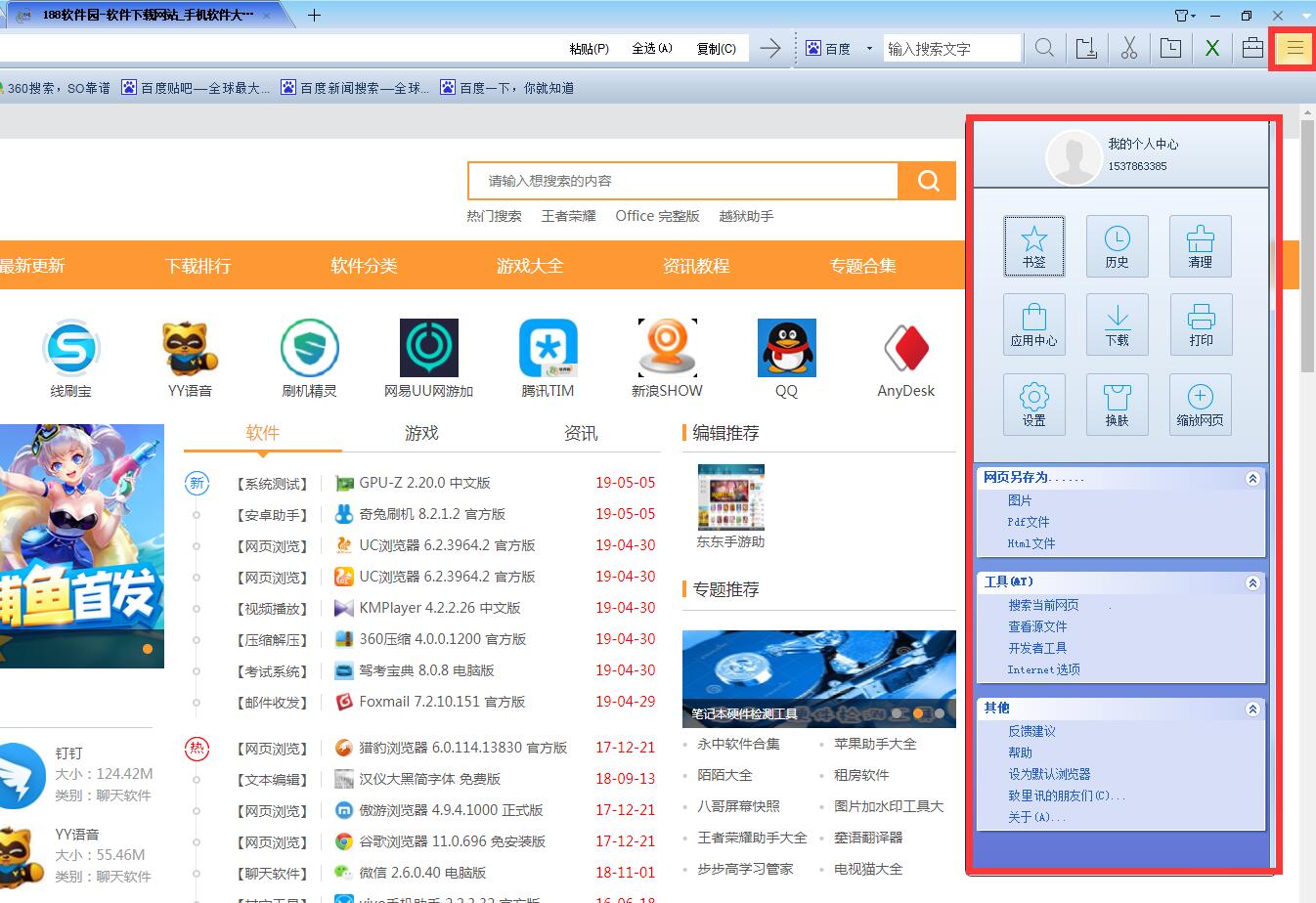
Task: Open the 应用中心 app center icon
Action: pyautogui.click(x=1033, y=324)
